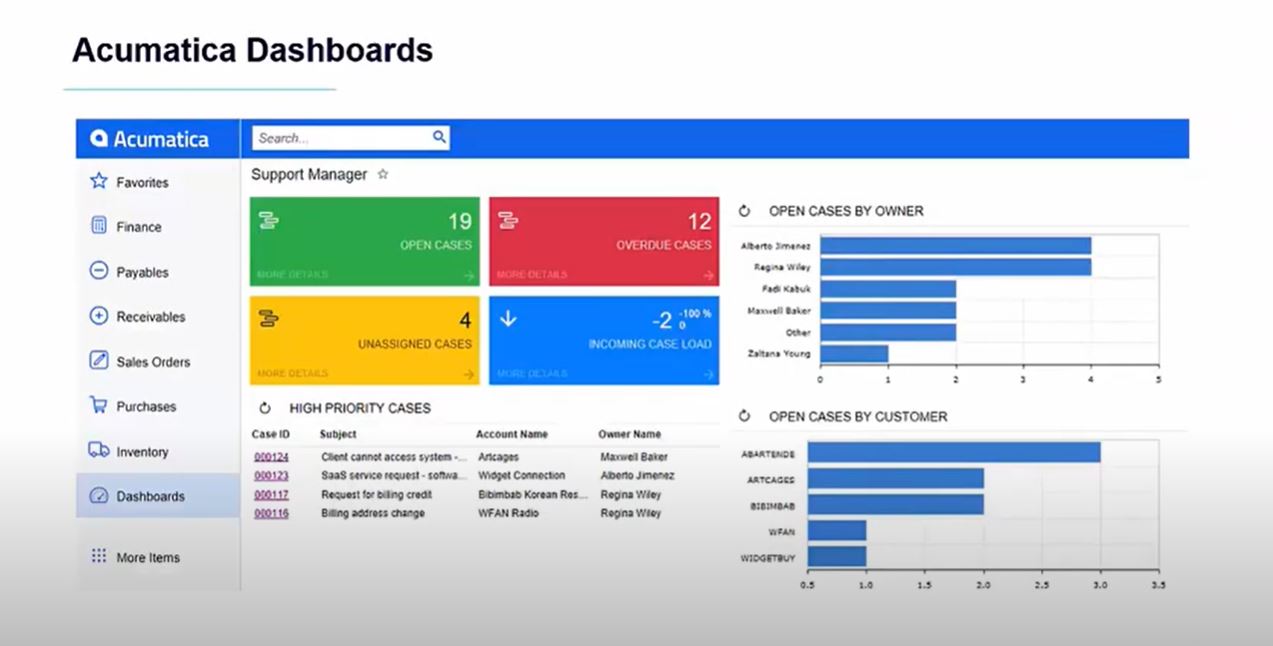Click More Details on Unassigned Cases tile
Viewport: 1273px width, 646px height.
tap(292, 373)
